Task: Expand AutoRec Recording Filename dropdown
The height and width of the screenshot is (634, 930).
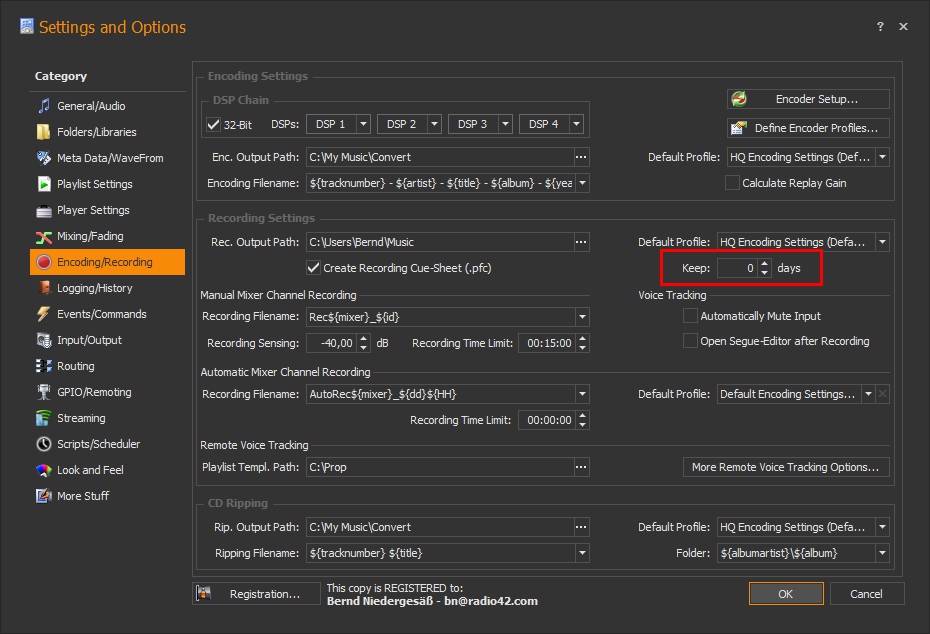Action: click(x=582, y=394)
